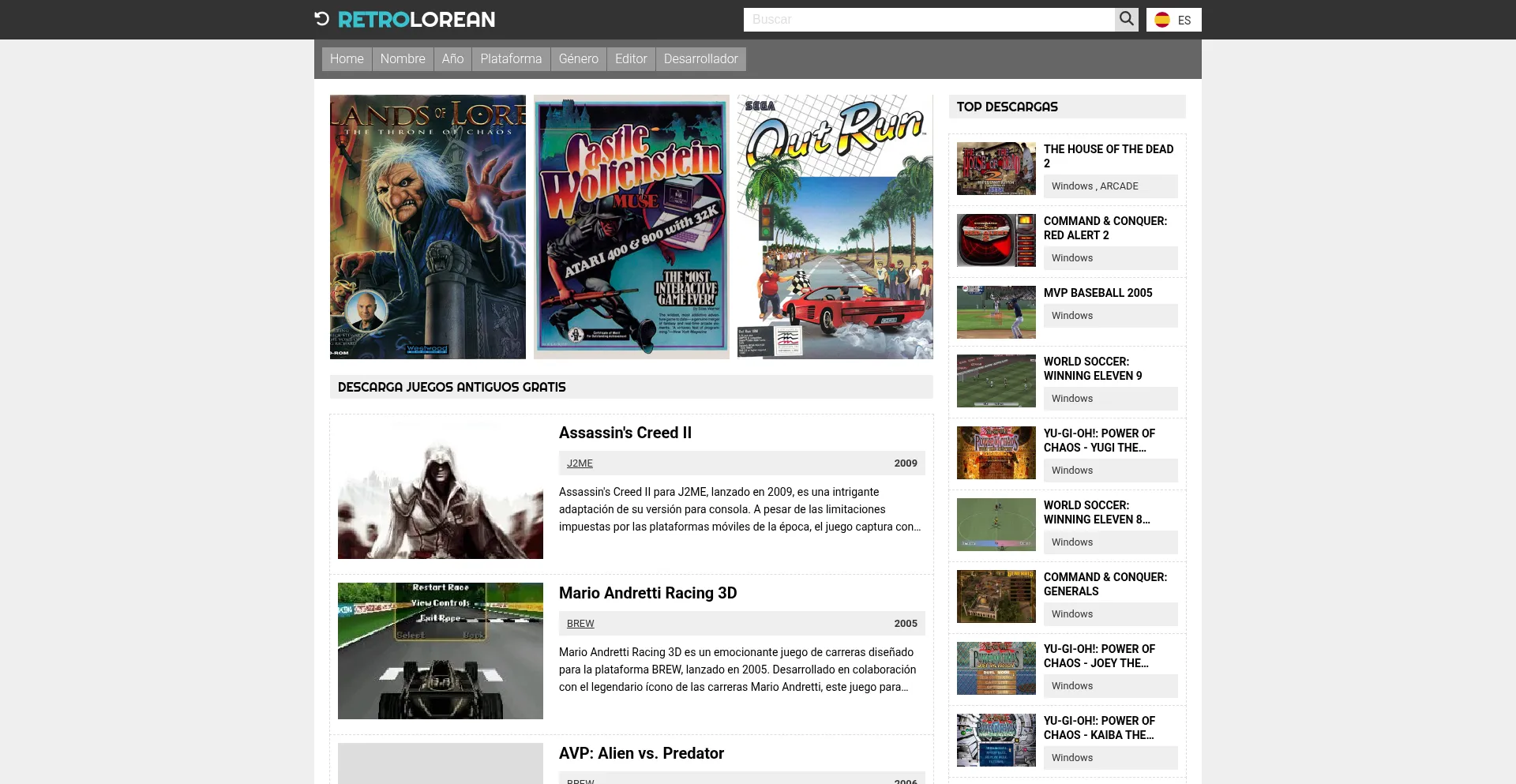Click the Winning Eleven 8 thumbnail
The width and height of the screenshot is (1516, 784).
996,524
